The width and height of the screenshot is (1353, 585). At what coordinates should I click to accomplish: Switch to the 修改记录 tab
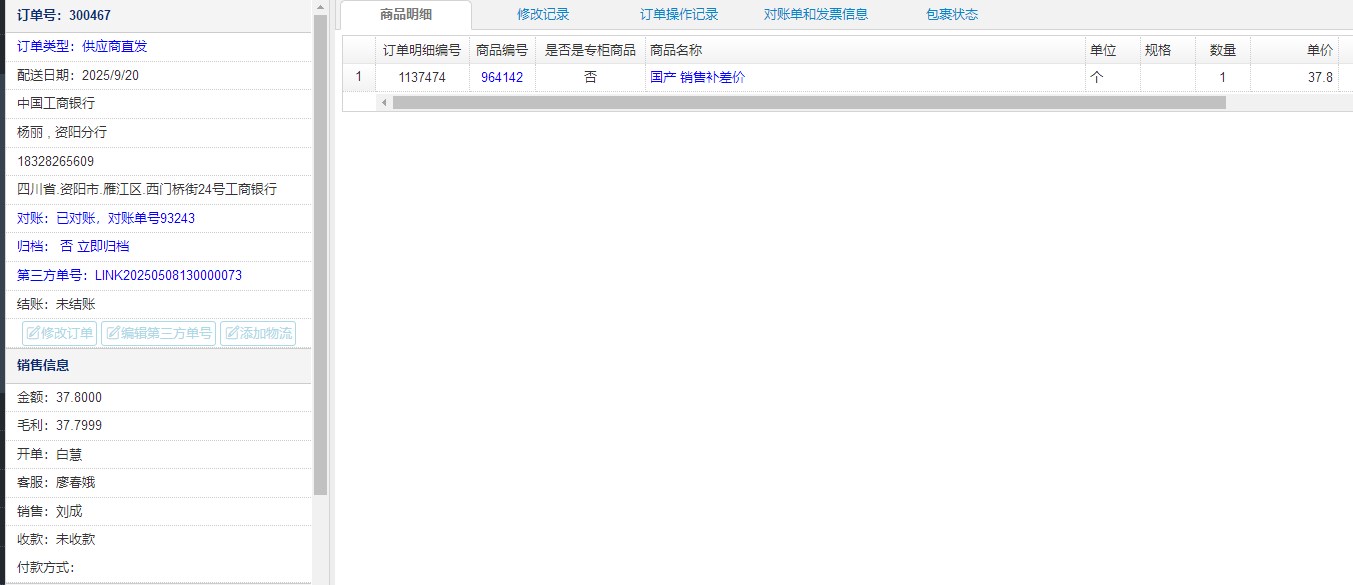[x=543, y=15]
